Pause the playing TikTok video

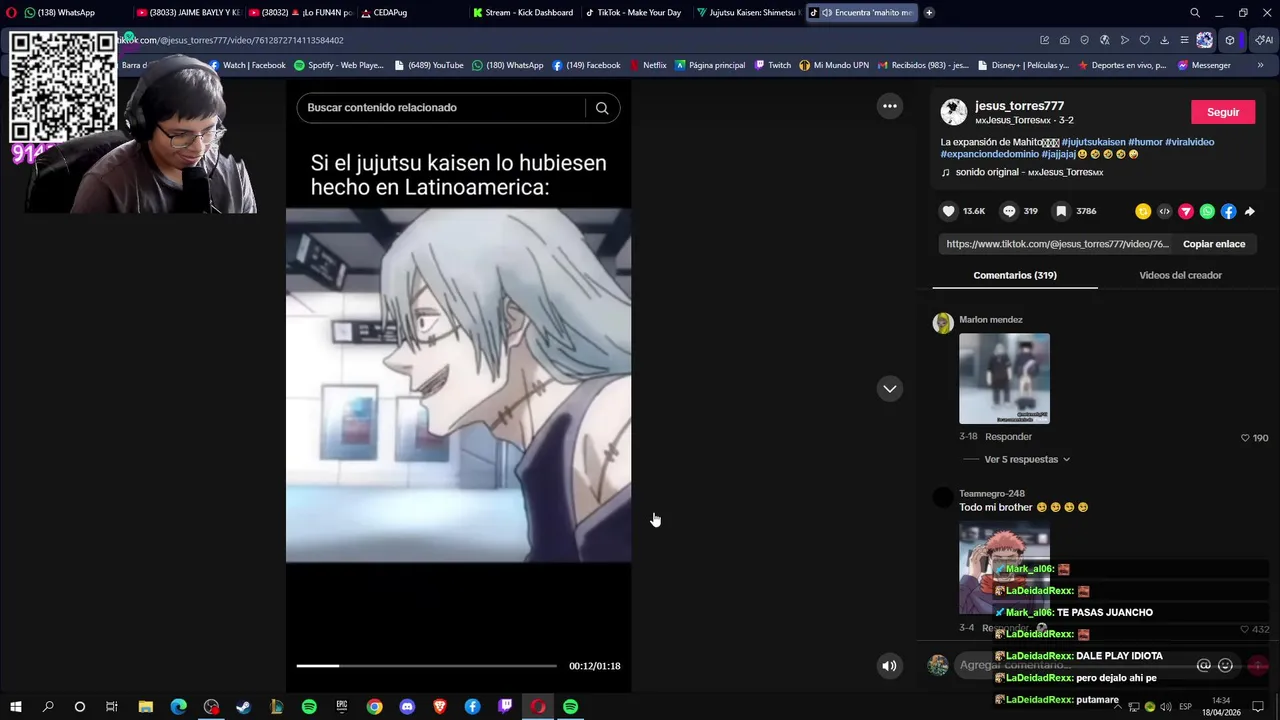pyautogui.click(x=458, y=385)
